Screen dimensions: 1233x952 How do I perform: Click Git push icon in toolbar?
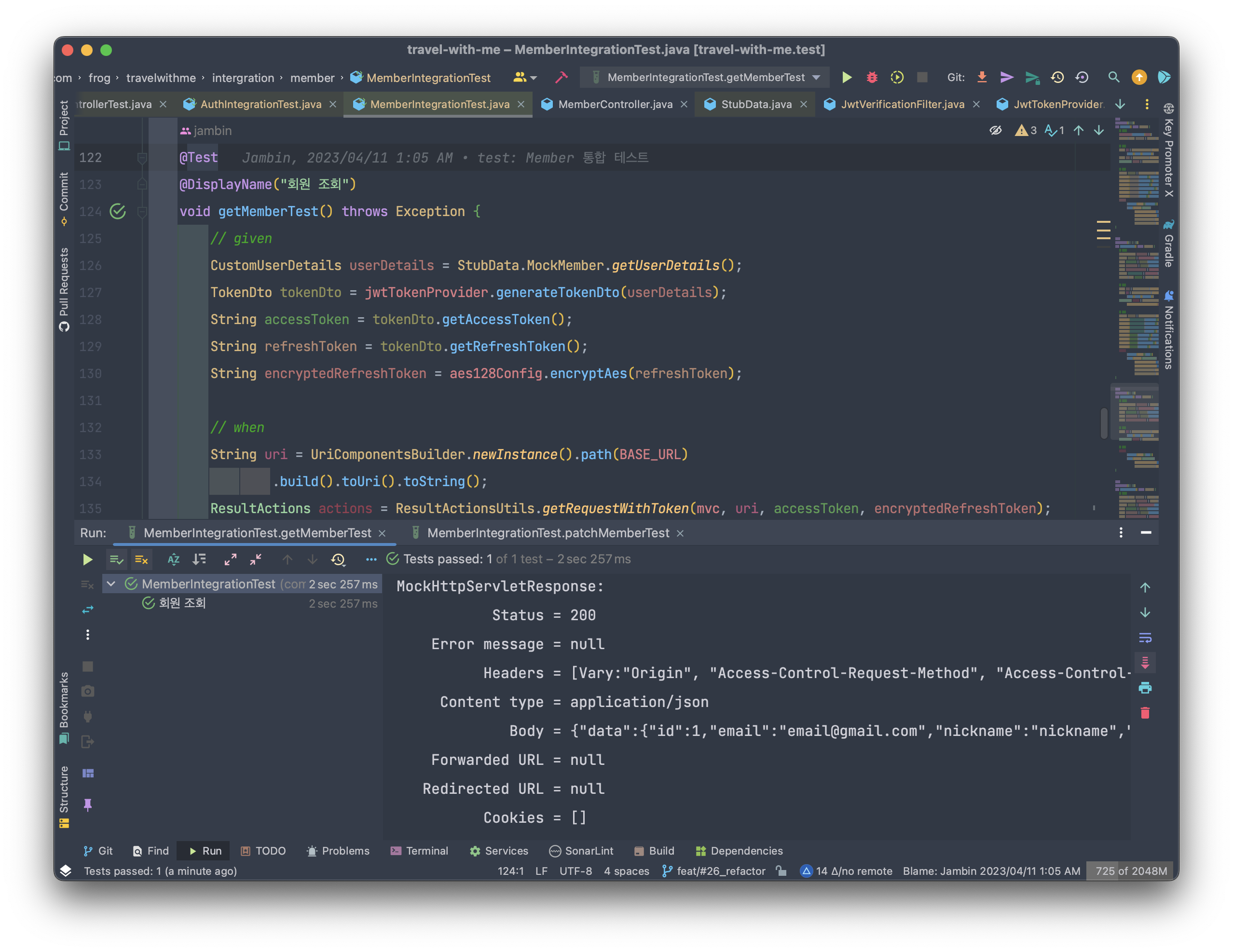(1032, 77)
